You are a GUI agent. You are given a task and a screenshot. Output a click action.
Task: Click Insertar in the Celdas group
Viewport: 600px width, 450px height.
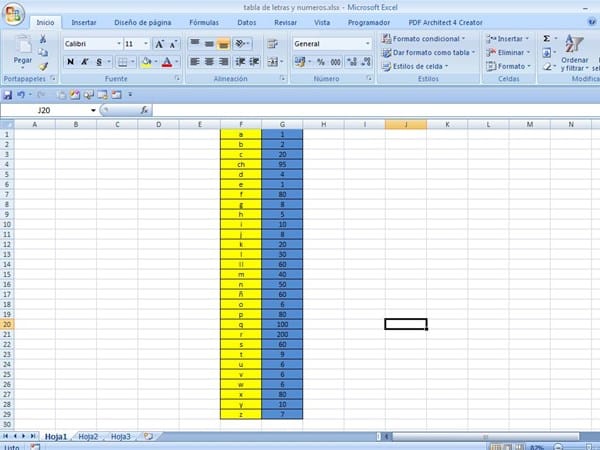pos(507,39)
